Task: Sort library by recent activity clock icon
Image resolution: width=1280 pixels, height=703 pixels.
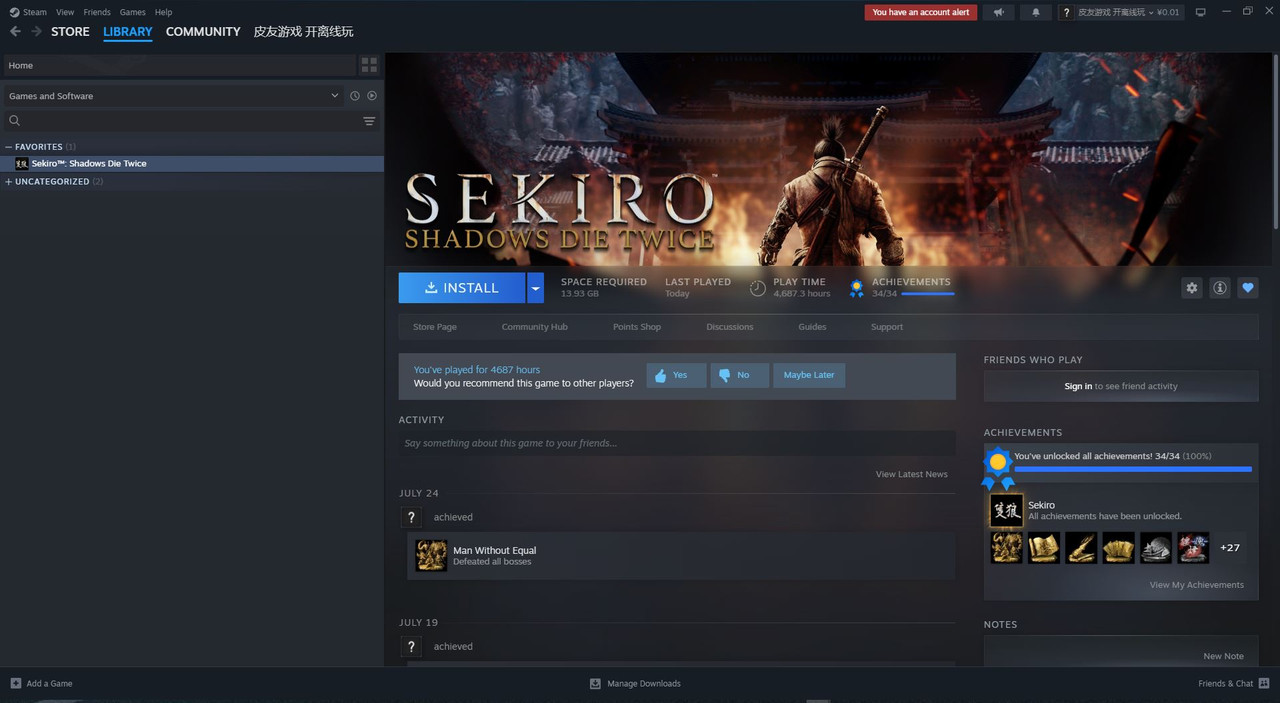Action: point(355,96)
